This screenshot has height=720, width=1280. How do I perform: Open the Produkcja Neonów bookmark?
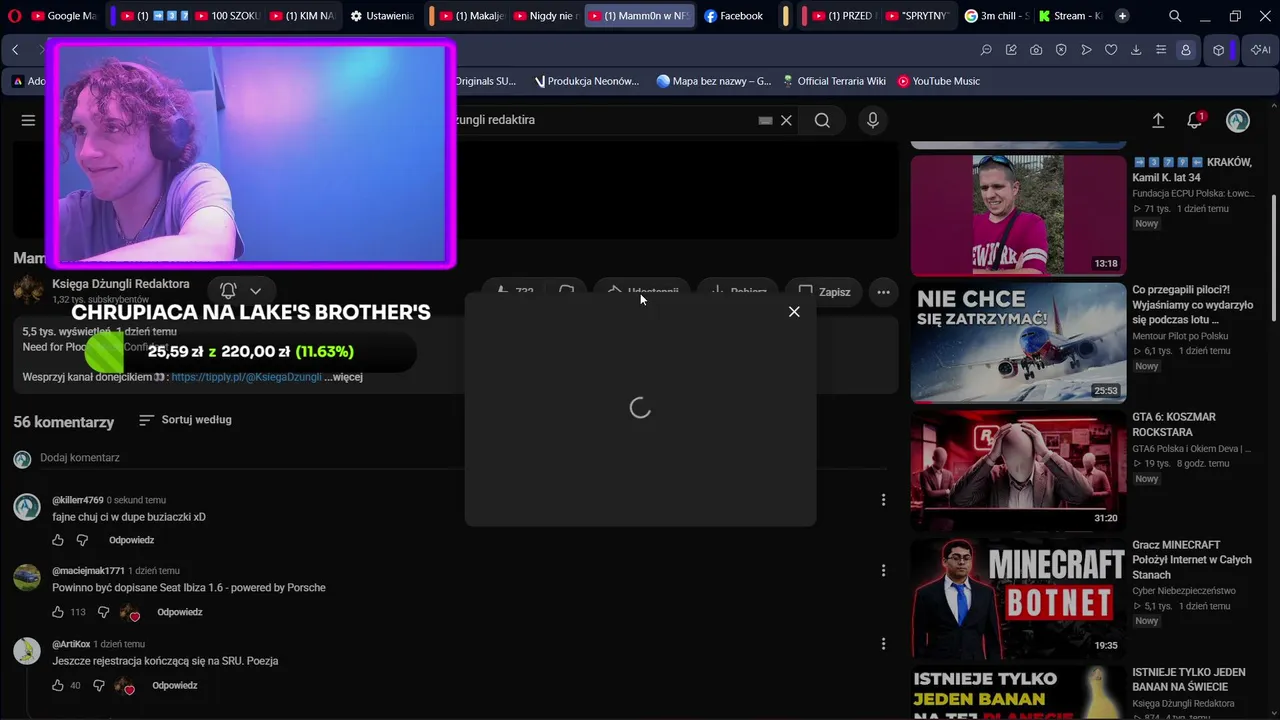pos(587,81)
